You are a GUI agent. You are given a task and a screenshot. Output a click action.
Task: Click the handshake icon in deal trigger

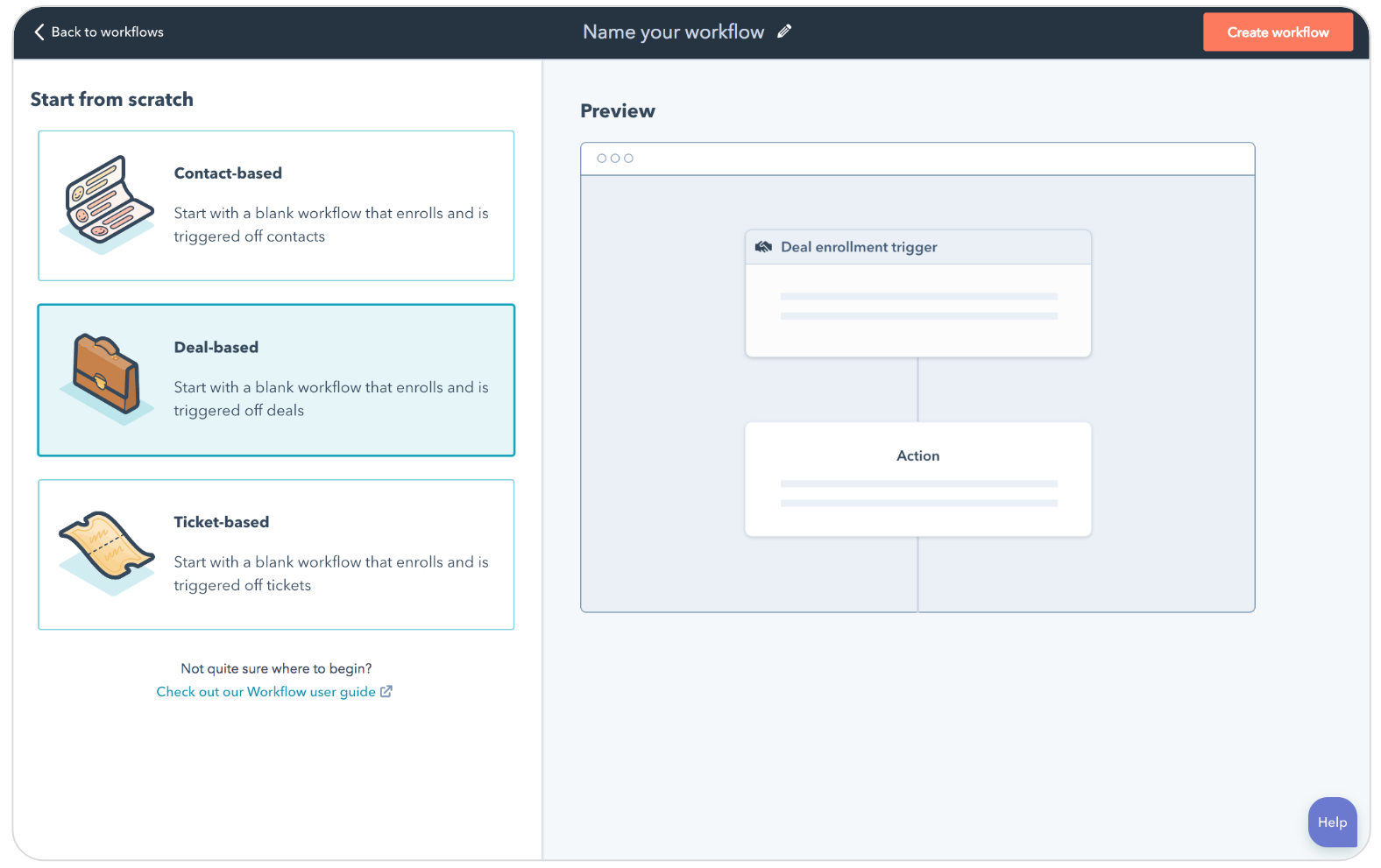pos(763,247)
